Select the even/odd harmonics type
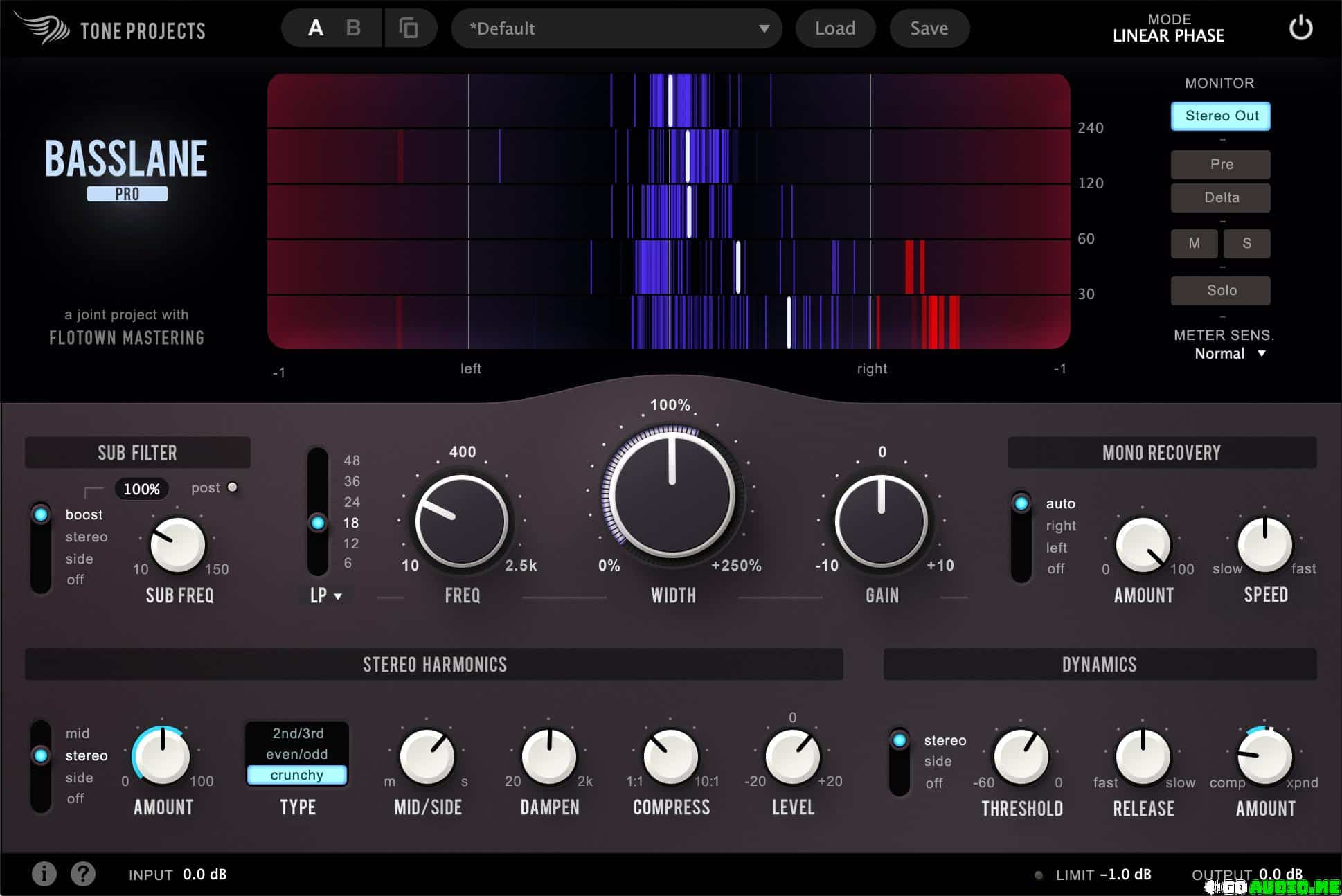Screen dimensions: 1342x896 (x=297, y=754)
